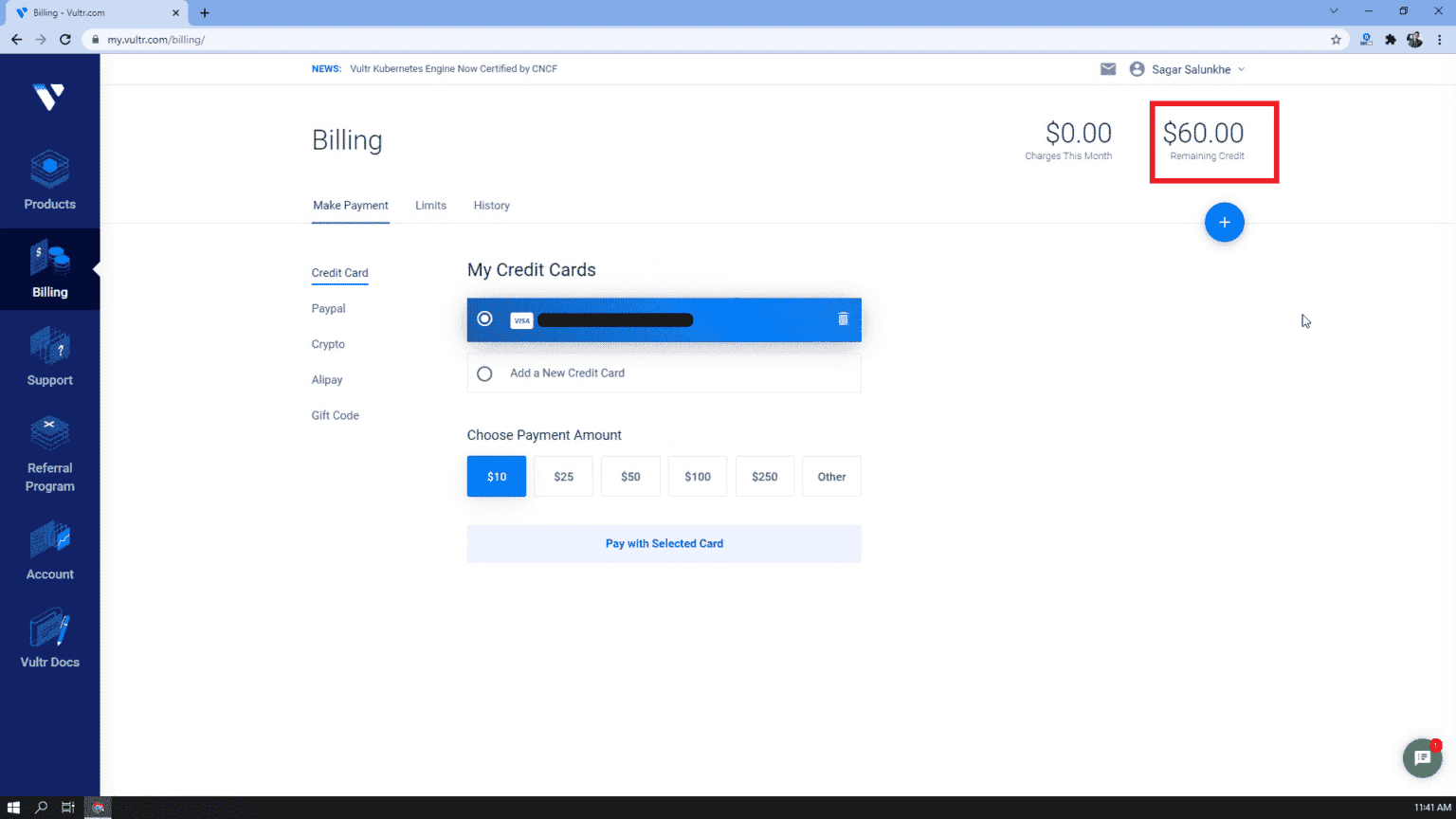
Task: Open the mail notifications icon
Action: point(1107,68)
